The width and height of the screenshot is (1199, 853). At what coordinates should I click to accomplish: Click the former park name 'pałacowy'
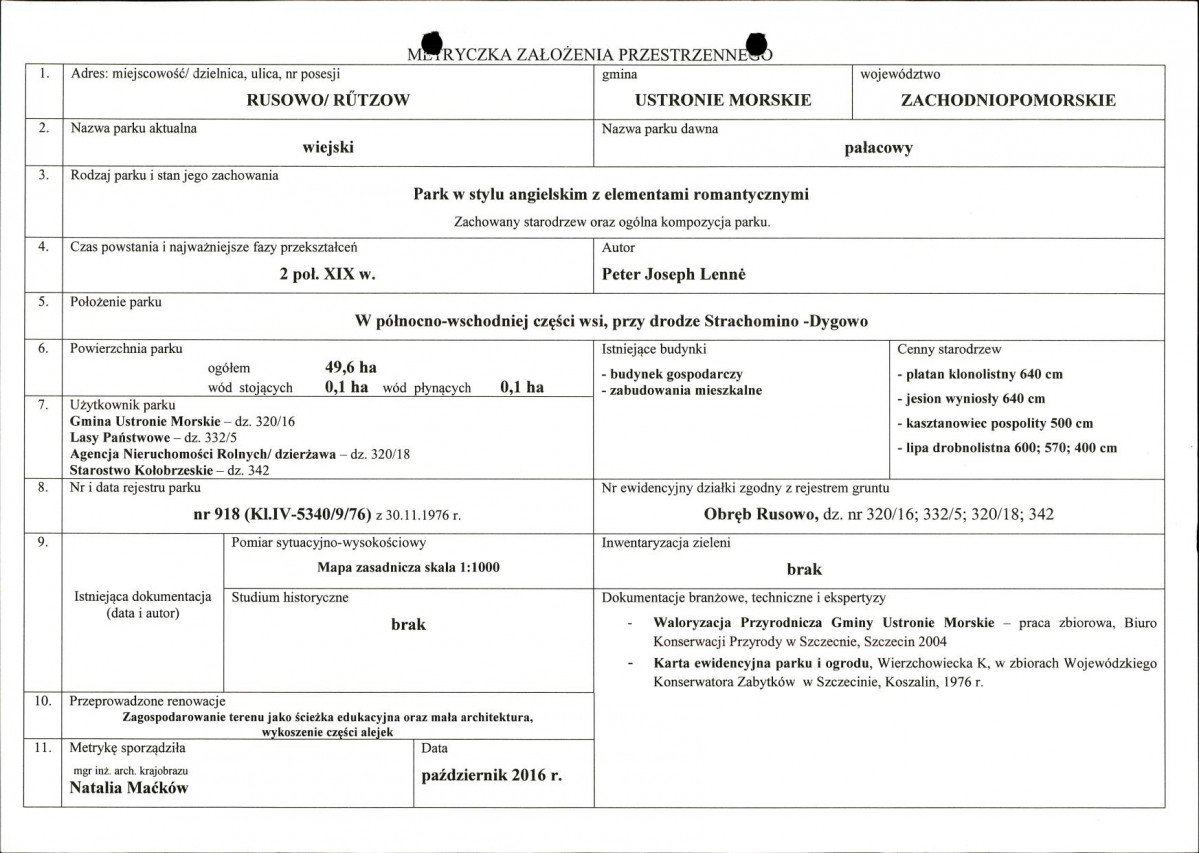click(x=878, y=148)
